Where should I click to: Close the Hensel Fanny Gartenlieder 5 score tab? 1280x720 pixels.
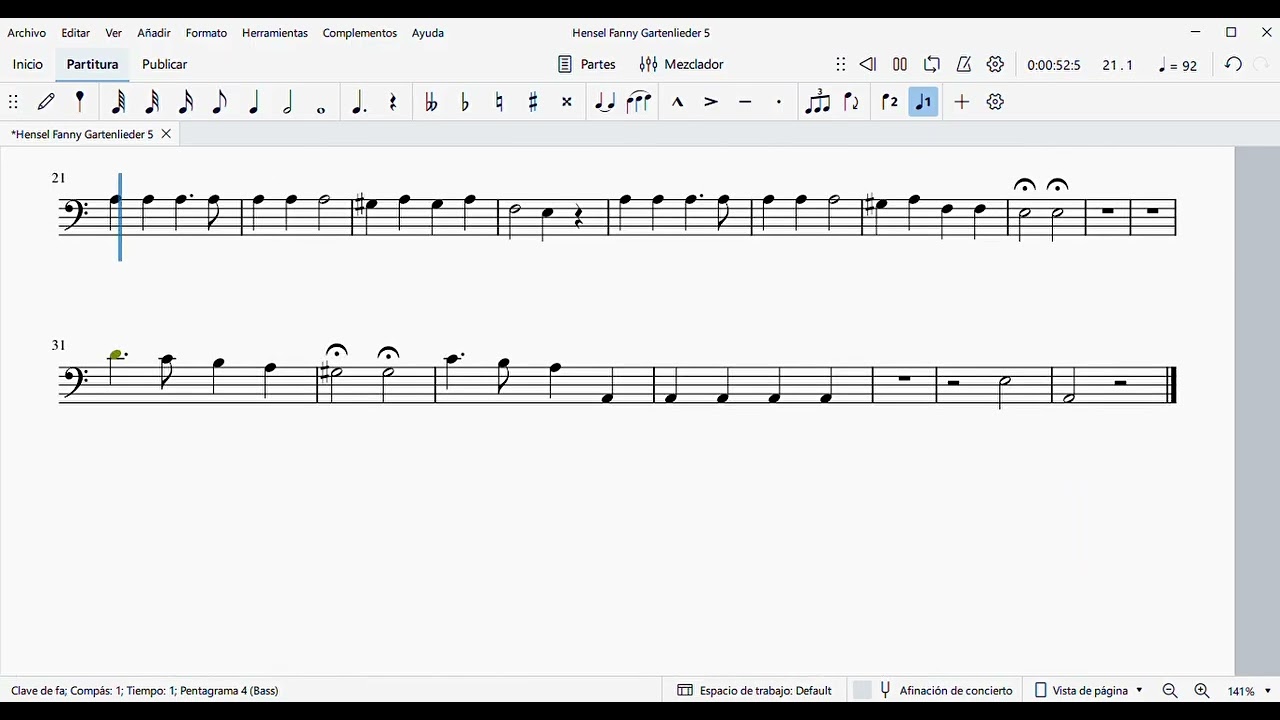coord(166,134)
